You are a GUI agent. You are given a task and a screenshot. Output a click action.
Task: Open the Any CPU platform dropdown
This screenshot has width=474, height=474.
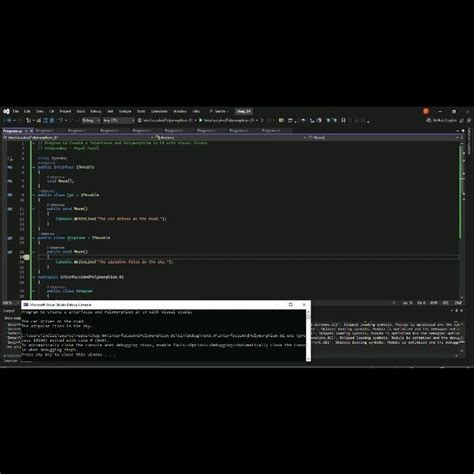coord(118,120)
